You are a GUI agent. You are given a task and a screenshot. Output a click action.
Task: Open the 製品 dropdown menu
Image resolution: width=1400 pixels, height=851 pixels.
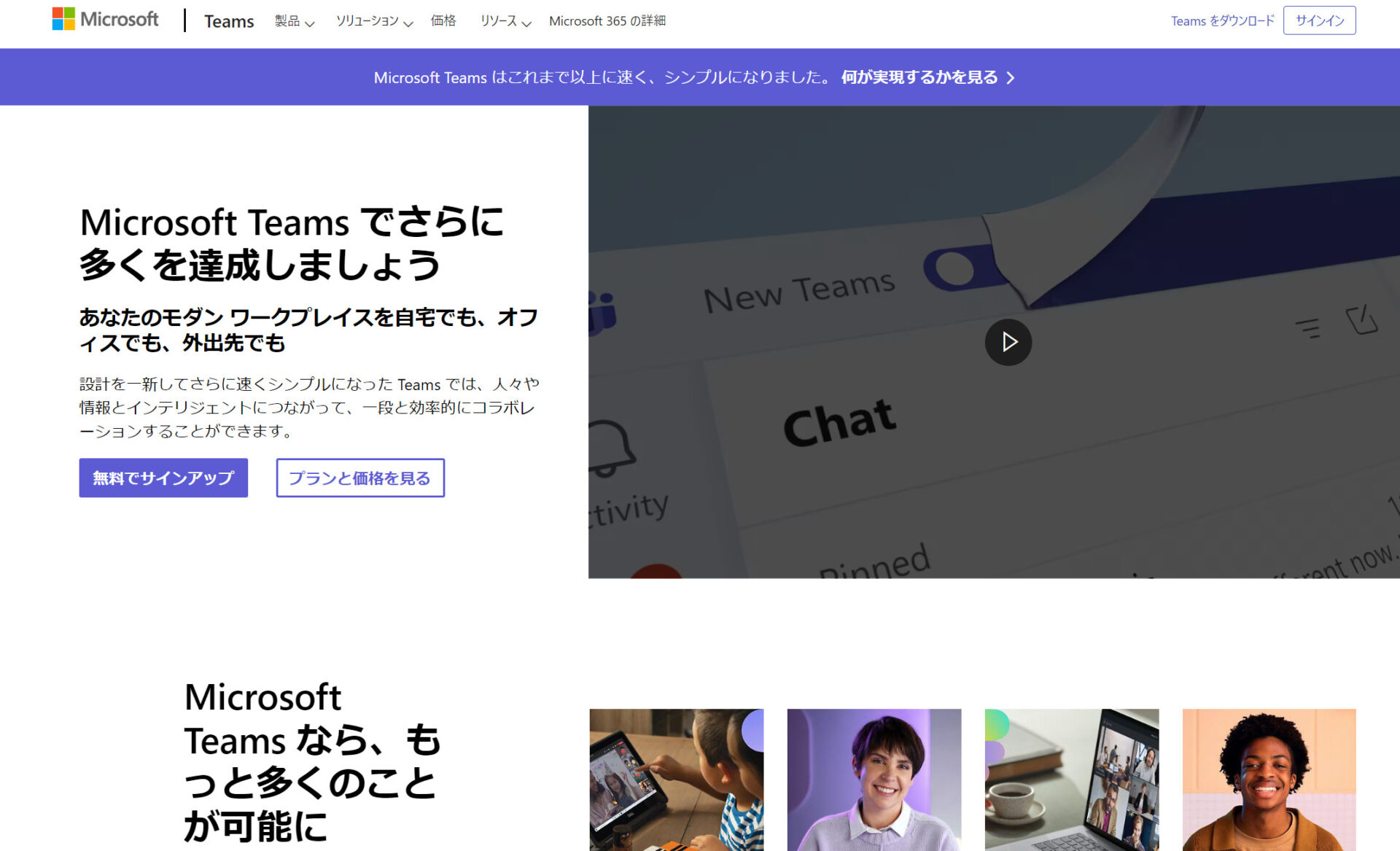point(294,21)
